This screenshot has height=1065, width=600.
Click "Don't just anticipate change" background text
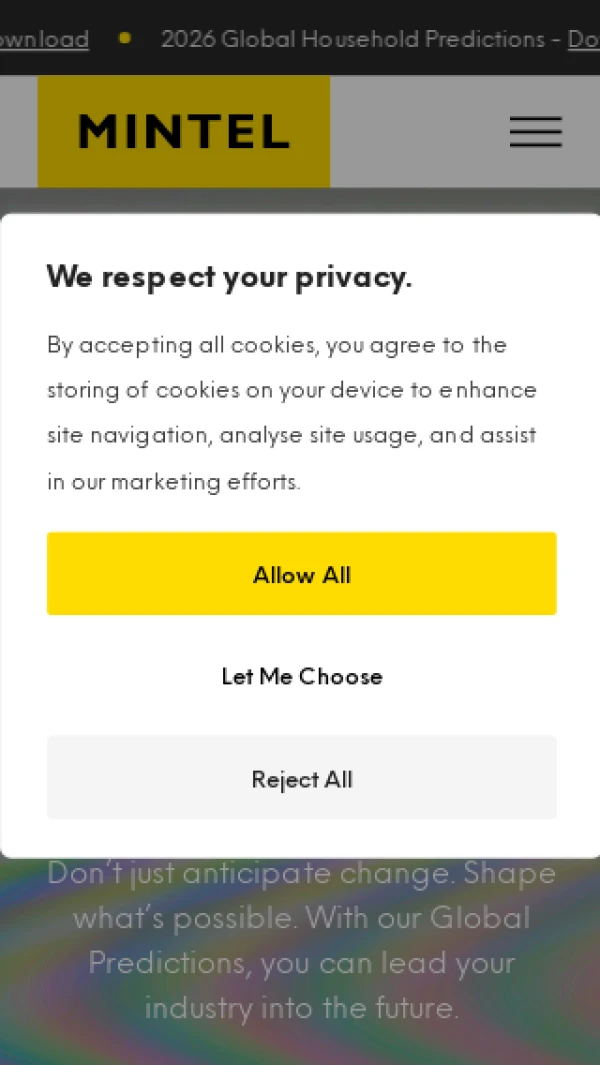coord(301,873)
